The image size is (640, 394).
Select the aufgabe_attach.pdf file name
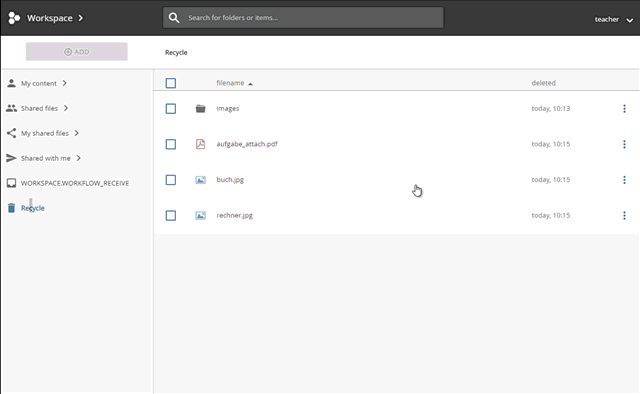click(x=247, y=144)
